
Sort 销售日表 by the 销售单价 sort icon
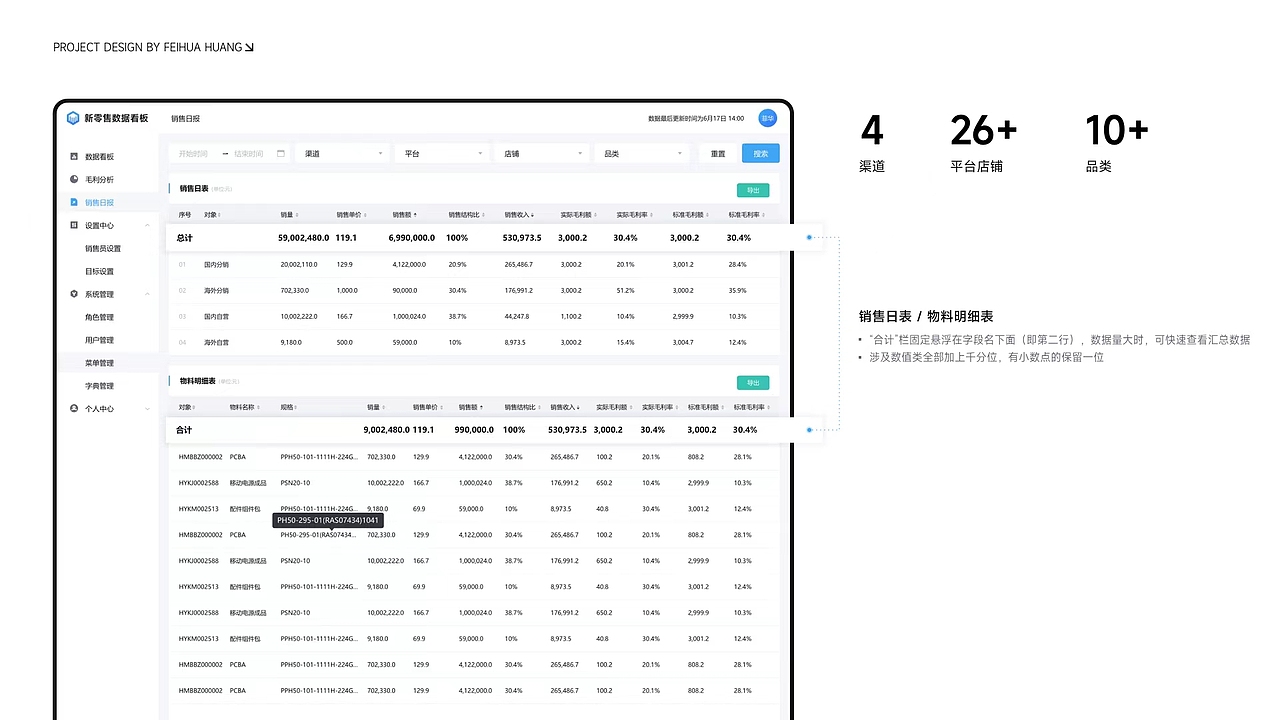tap(363, 215)
